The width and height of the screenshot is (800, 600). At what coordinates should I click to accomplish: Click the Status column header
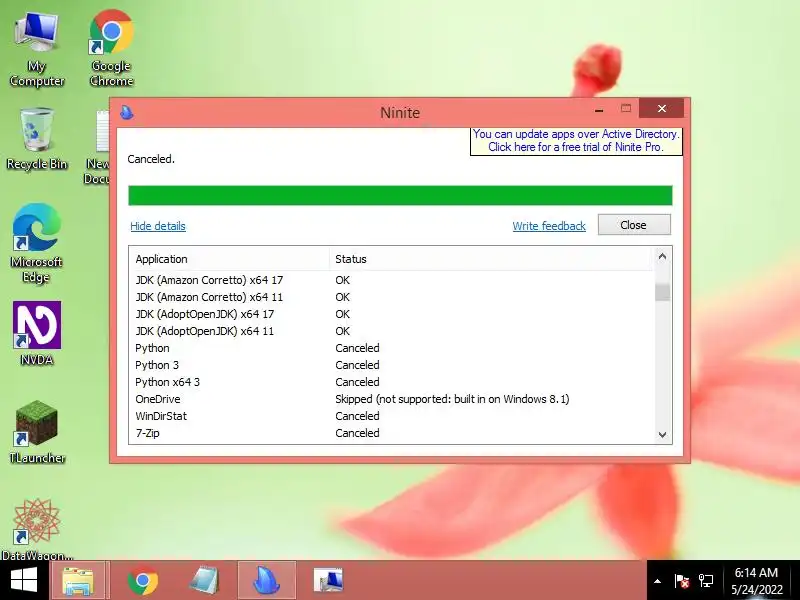pyautogui.click(x=491, y=259)
